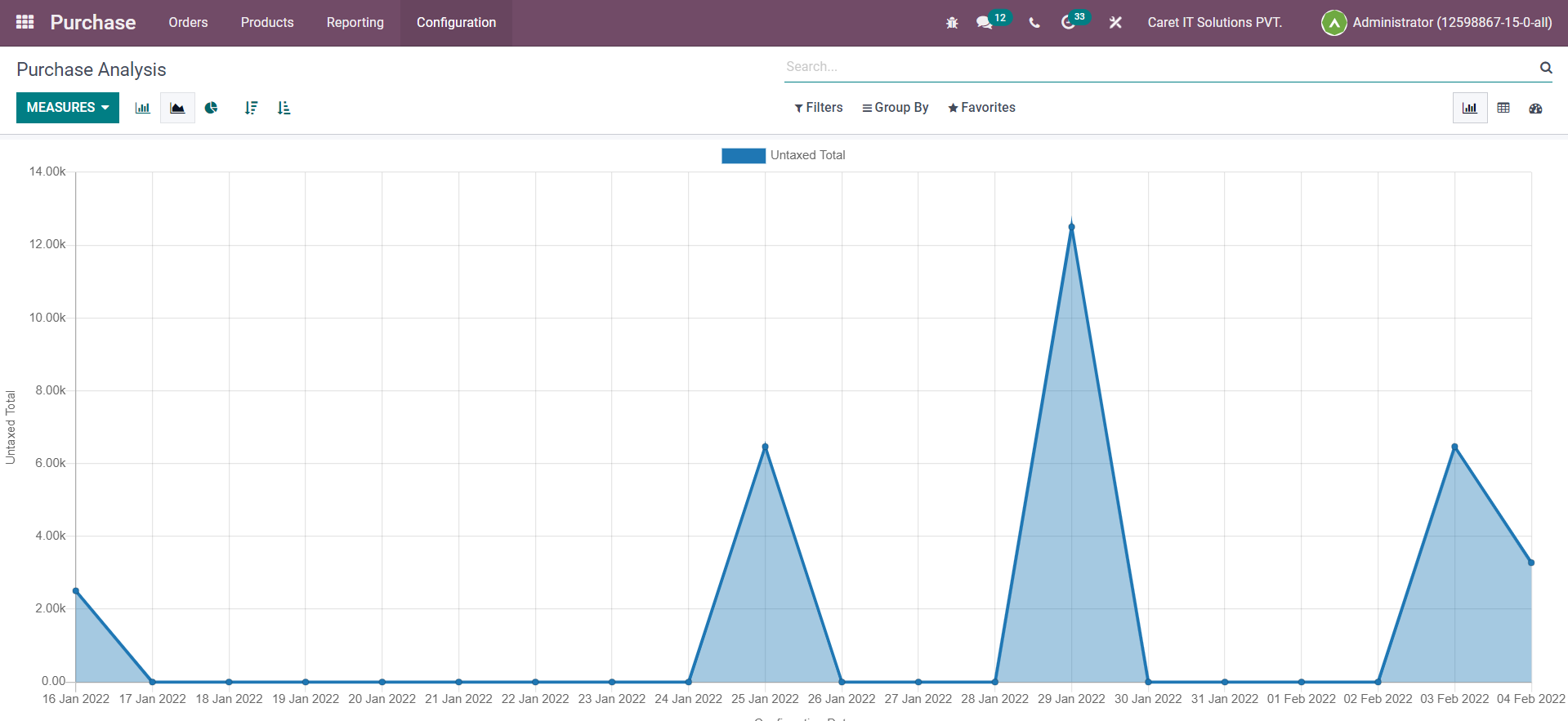This screenshot has height=721, width=1568.
Task: Expand the Group By options
Action: tap(896, 108)
